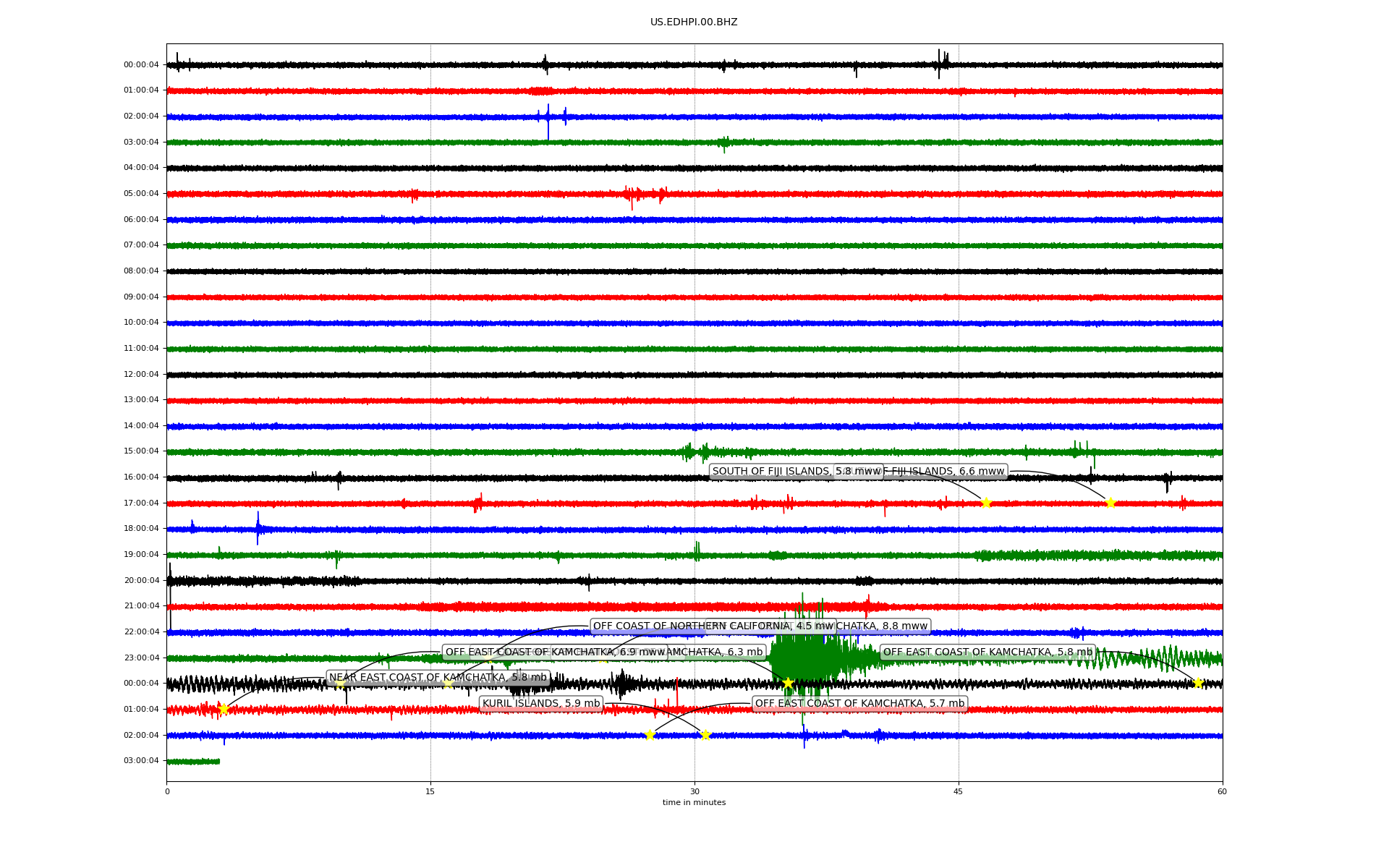Click the 19:00:04 row time label
The width and height of the screenshot is (1389, 868).
click(x=141, y=555)
